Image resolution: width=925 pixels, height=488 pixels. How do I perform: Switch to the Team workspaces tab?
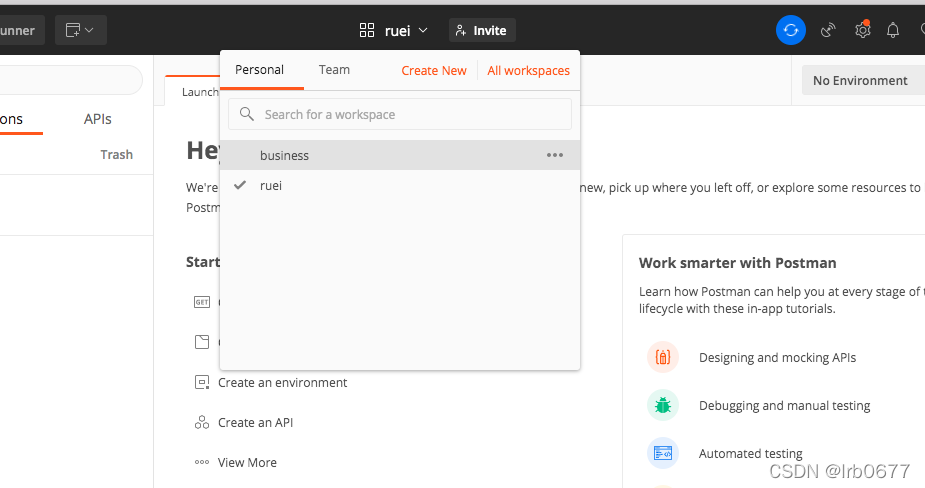[334, 70]
